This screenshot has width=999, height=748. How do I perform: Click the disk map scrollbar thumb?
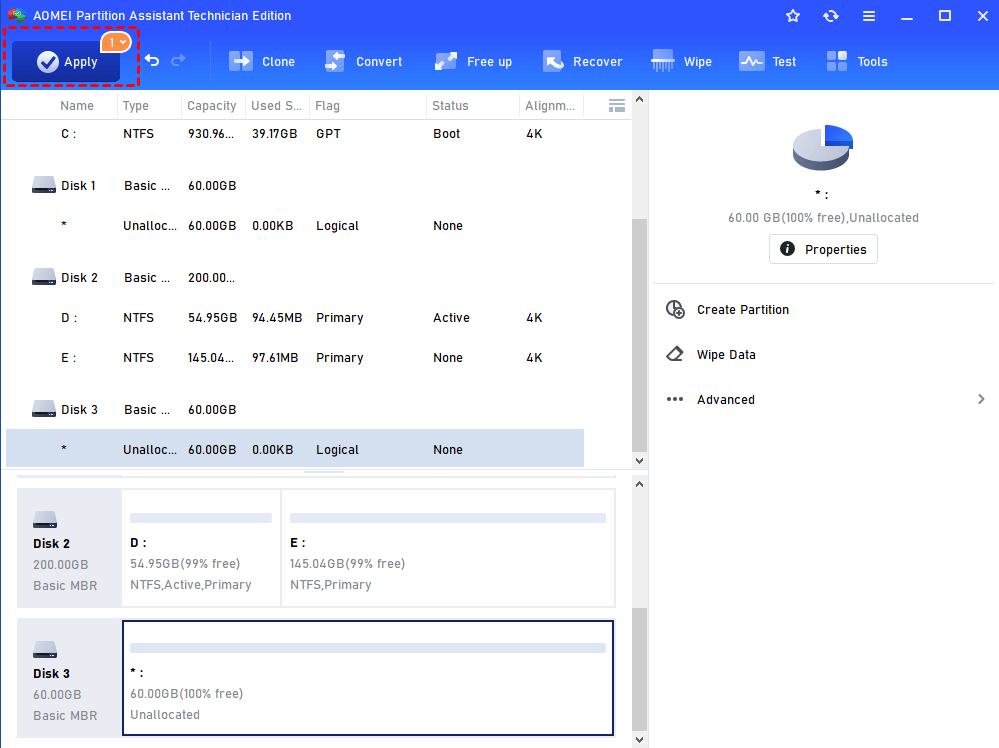(x=640, y=669)
